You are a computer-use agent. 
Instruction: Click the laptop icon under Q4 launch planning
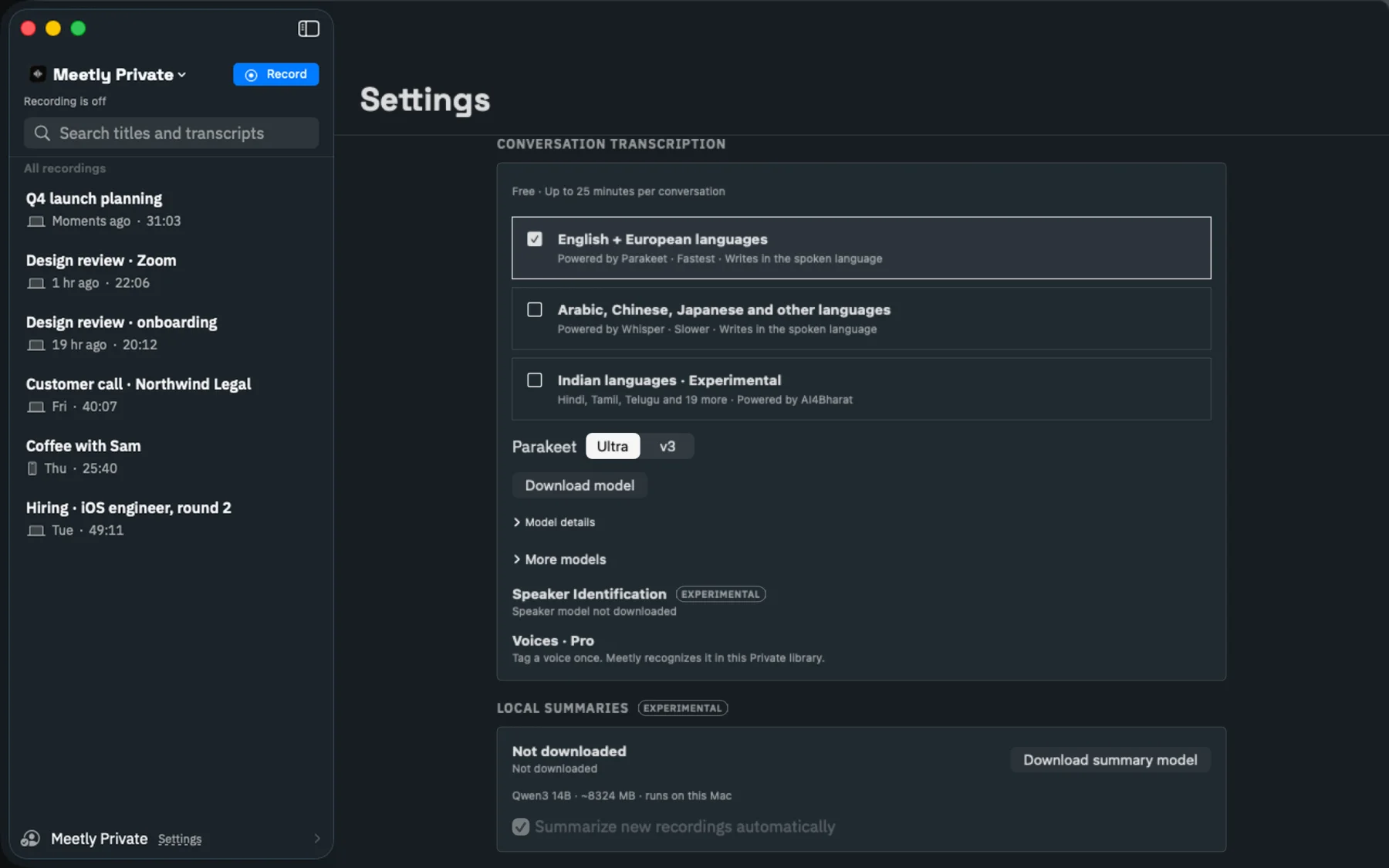(35, 221)
